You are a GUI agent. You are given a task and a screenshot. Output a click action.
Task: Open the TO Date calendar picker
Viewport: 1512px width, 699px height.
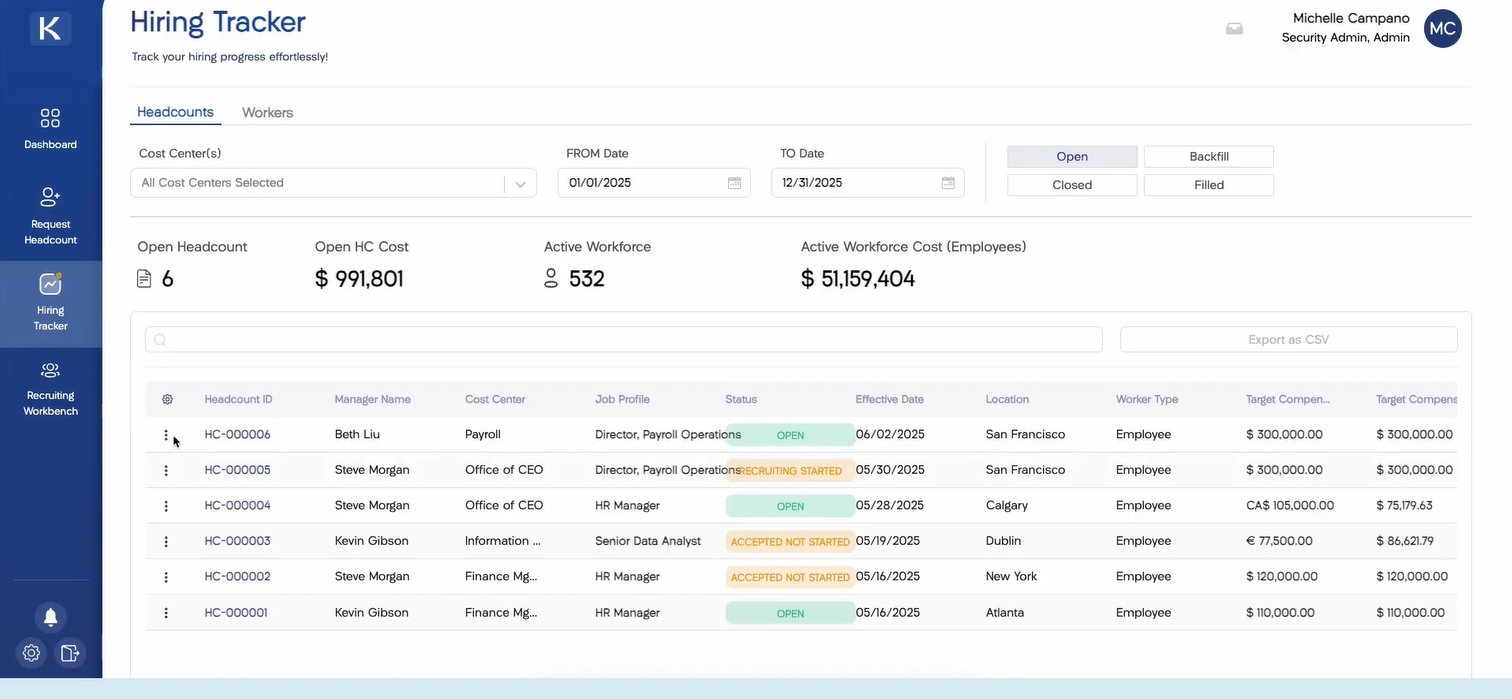(x=947, y=183)
